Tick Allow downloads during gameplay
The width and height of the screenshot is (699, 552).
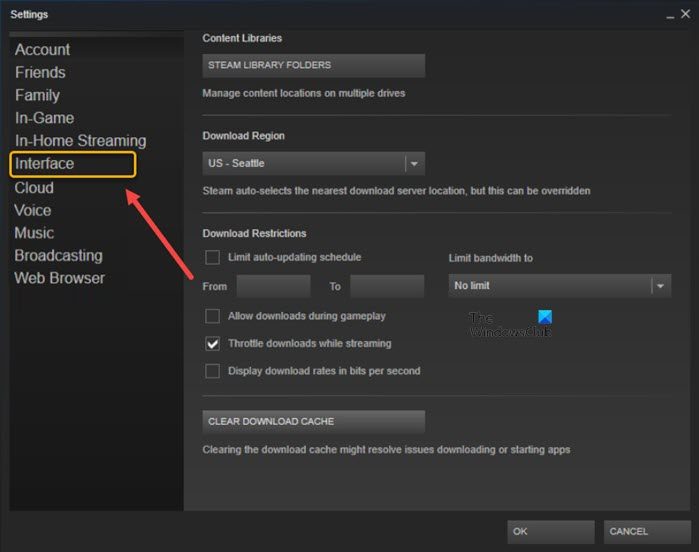tap(212, 316)
